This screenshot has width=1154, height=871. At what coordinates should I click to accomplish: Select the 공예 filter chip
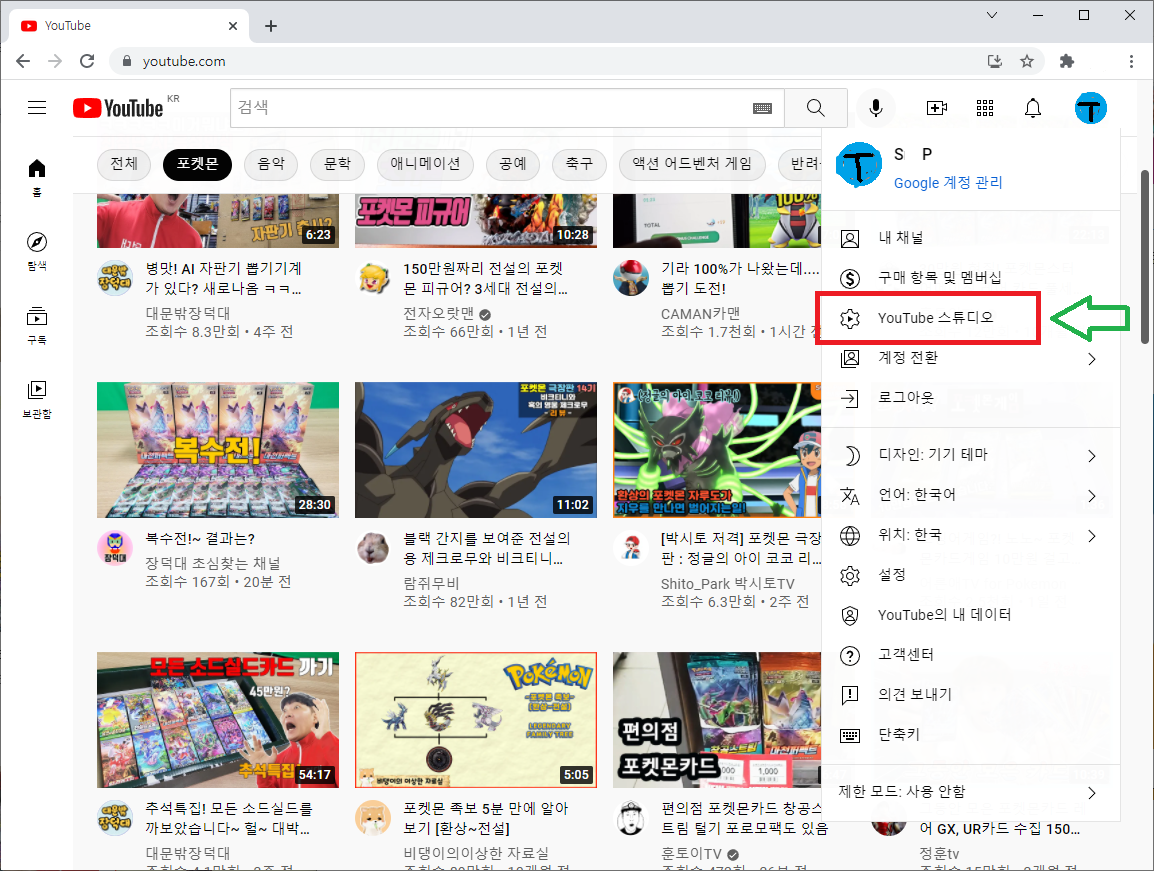pyautogui.click(x=513, y=164)
